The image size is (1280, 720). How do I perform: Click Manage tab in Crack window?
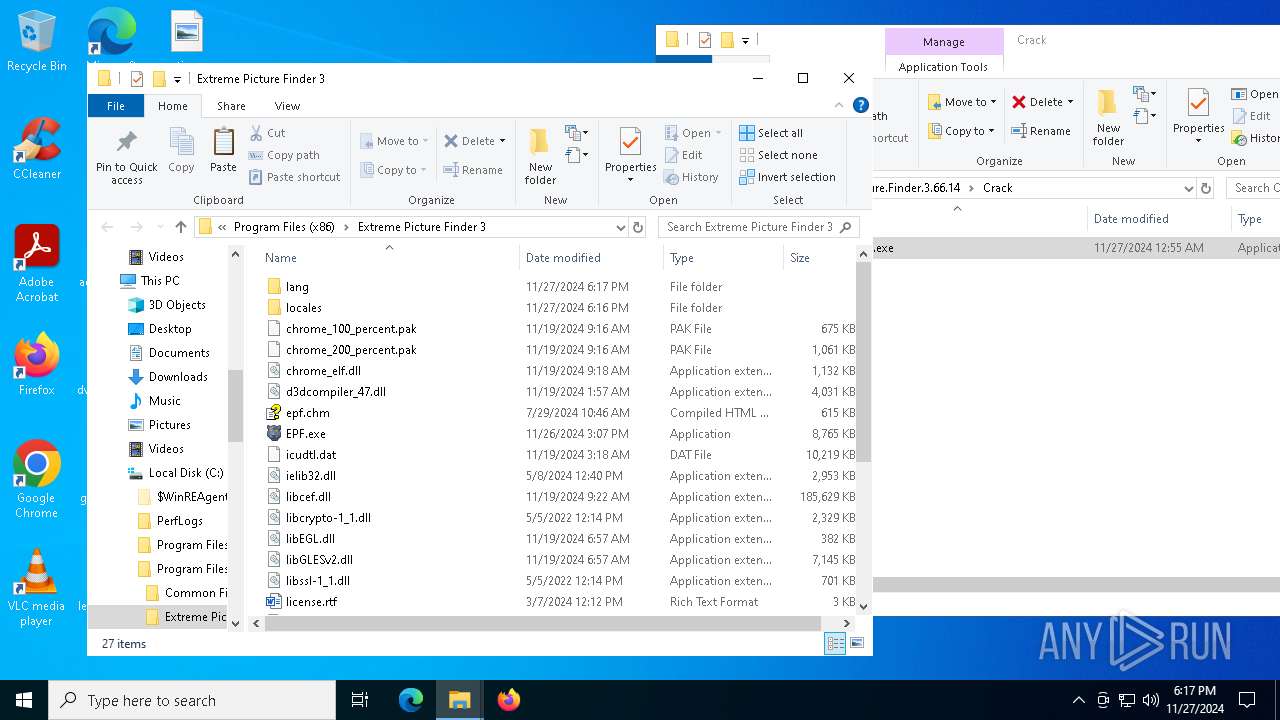click(x=943, y=42)
